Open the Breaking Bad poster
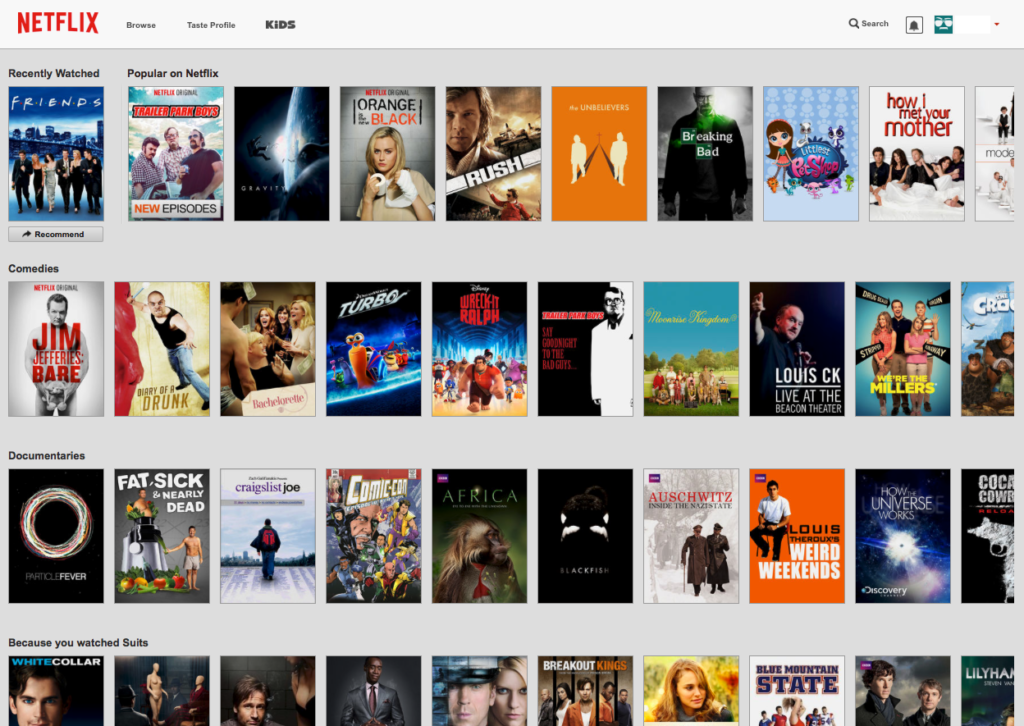The height and width of the screenshot is (726, 1024). [705, 154]
